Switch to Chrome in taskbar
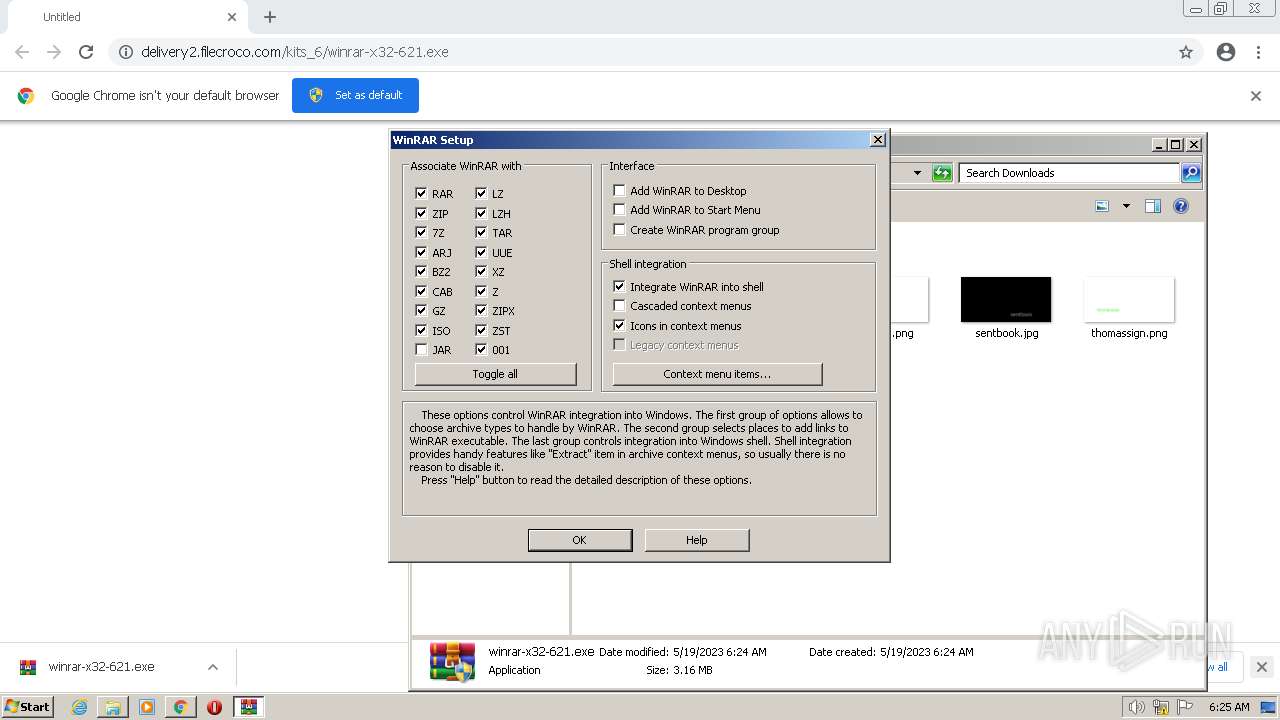Screen dimensions: 1280x720 coord(180,707)
